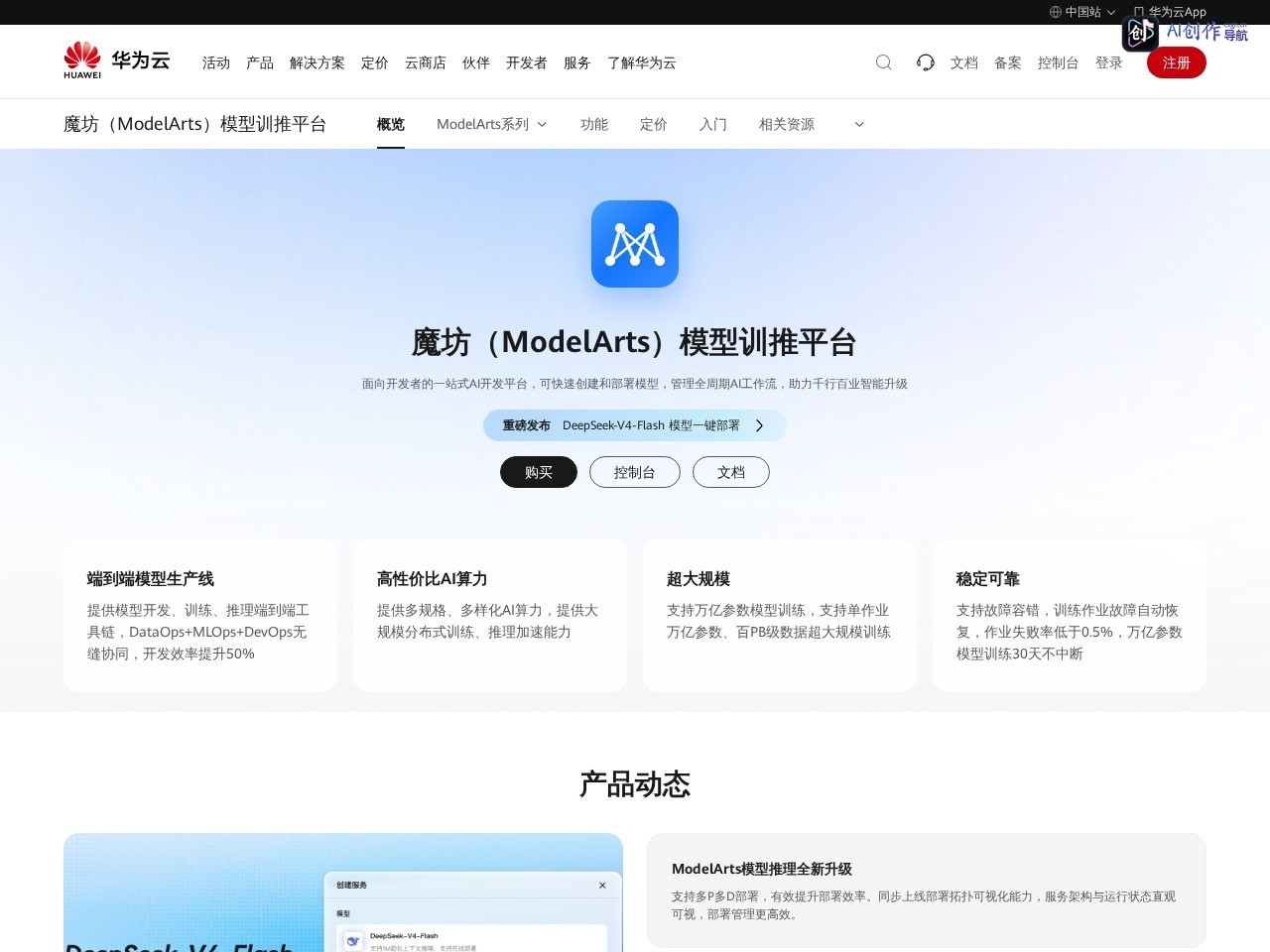The width and height of the screenshot is (1270, 952).
Task: Click the 魔坊（ModelArts）模型训推平台 sub-nav title
Action: tap(195, 124)
